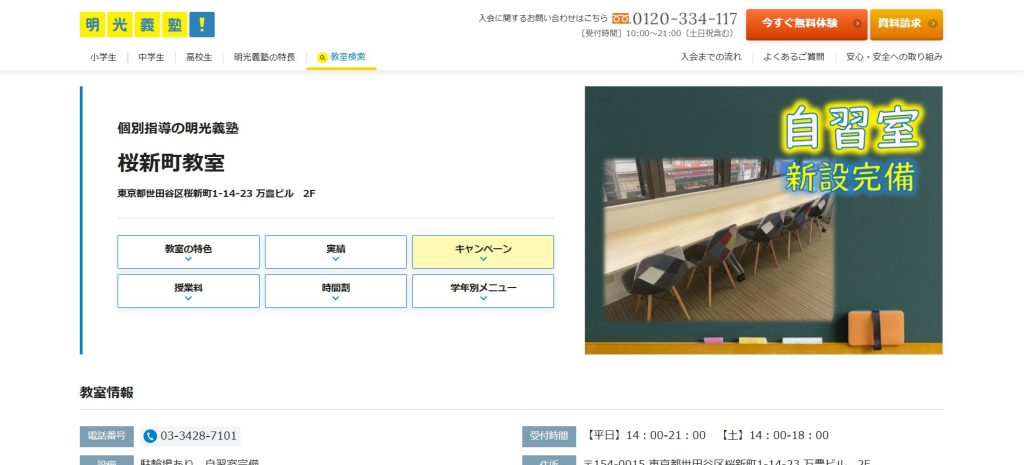Click the header hours [受付時間] 10:00～21:00
The height and width of the screenshot is (465, 1024).
pyautogui.click(x=658, y=33)
